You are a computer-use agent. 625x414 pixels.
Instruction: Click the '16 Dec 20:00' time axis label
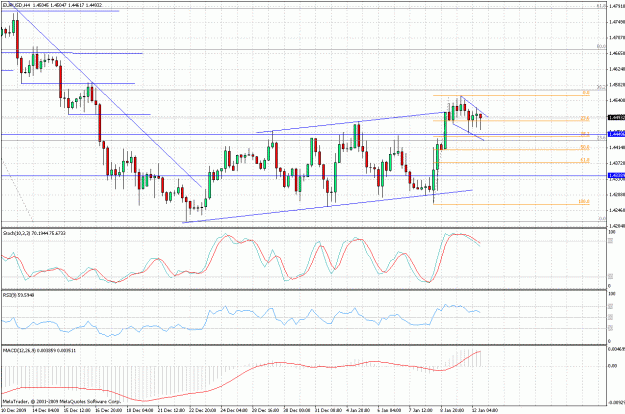108,410
